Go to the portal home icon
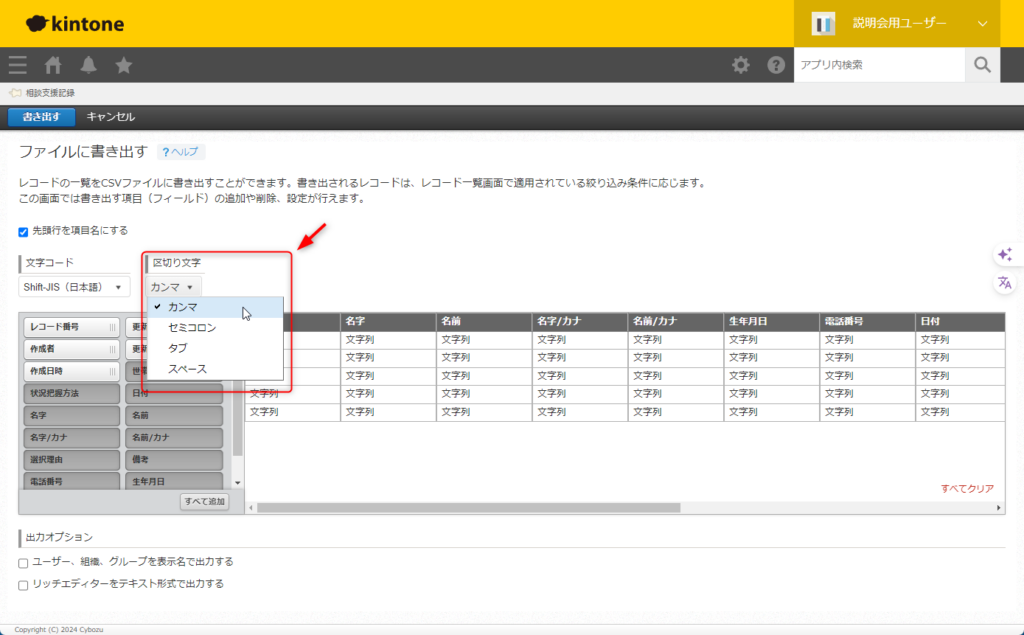The image size is (1024, 635). pos(53,65)
